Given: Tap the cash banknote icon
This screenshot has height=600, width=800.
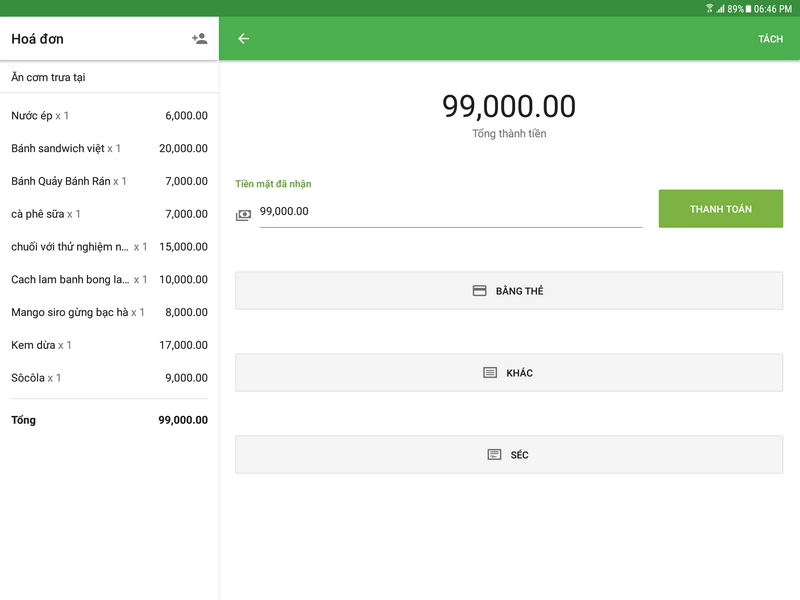Looking at the screenshot, I should [243, 215].
